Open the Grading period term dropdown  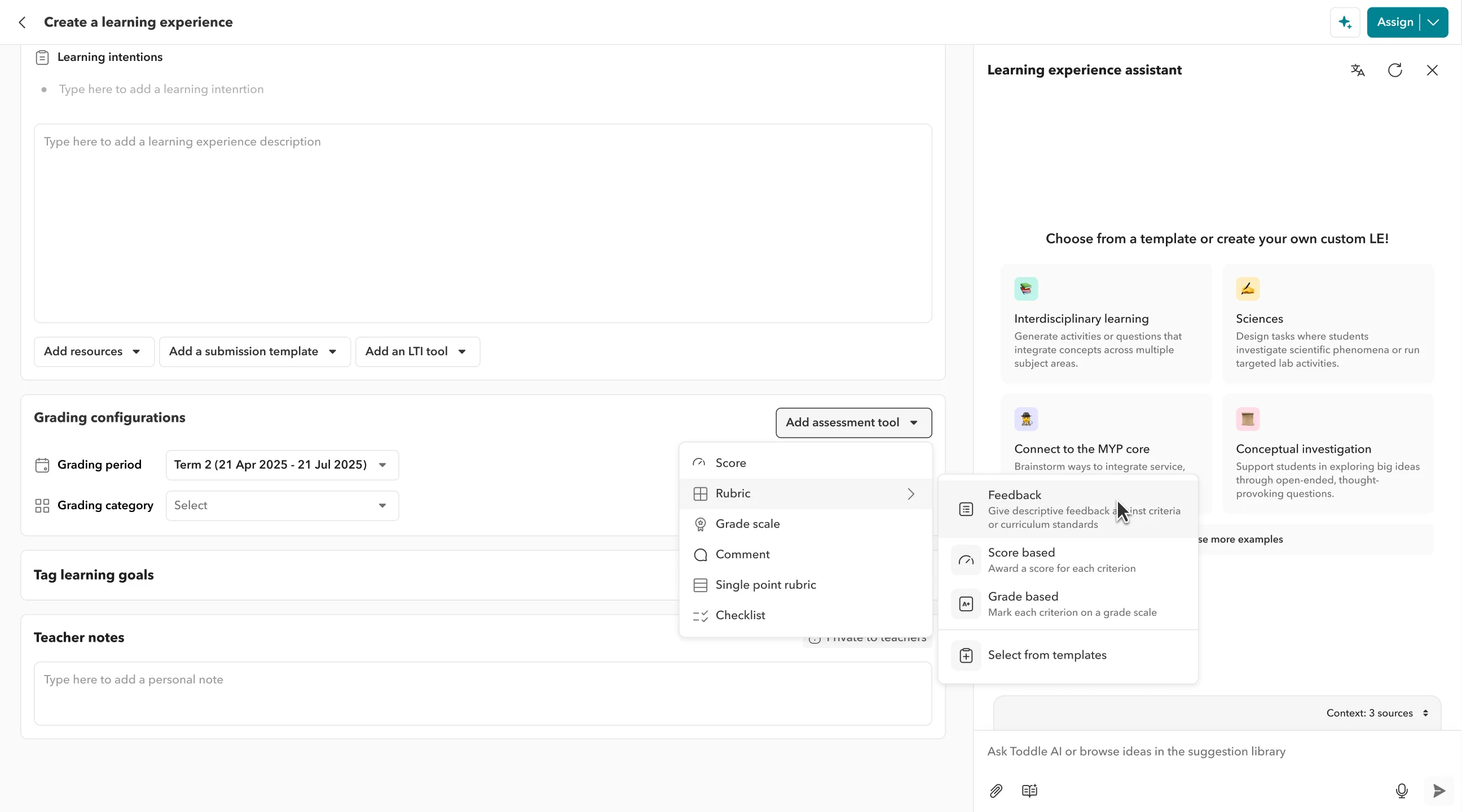click(x=282, y=465)
